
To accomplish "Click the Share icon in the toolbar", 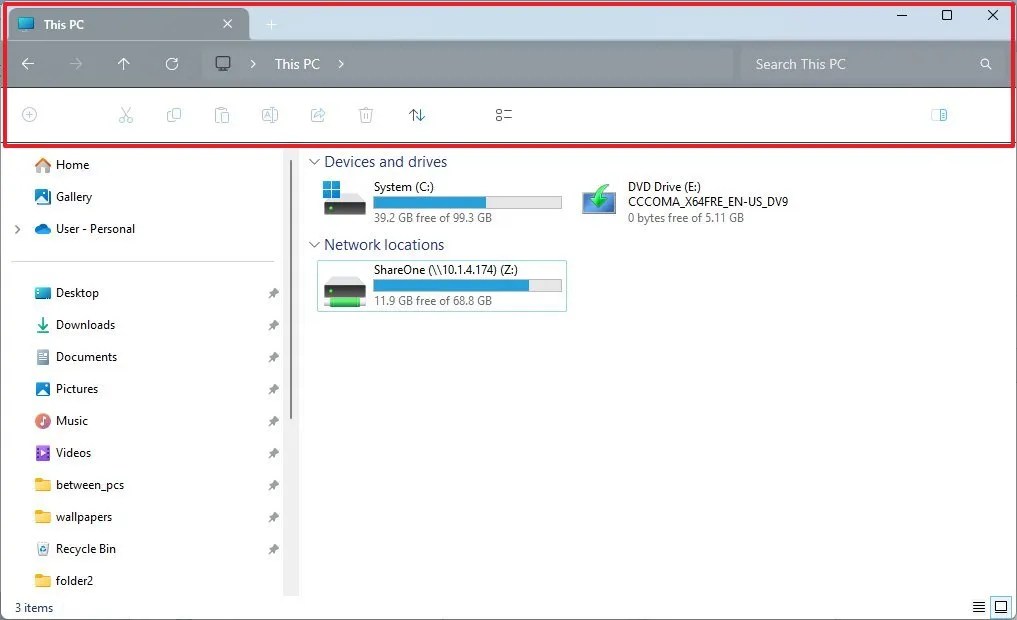I will 318,115.
